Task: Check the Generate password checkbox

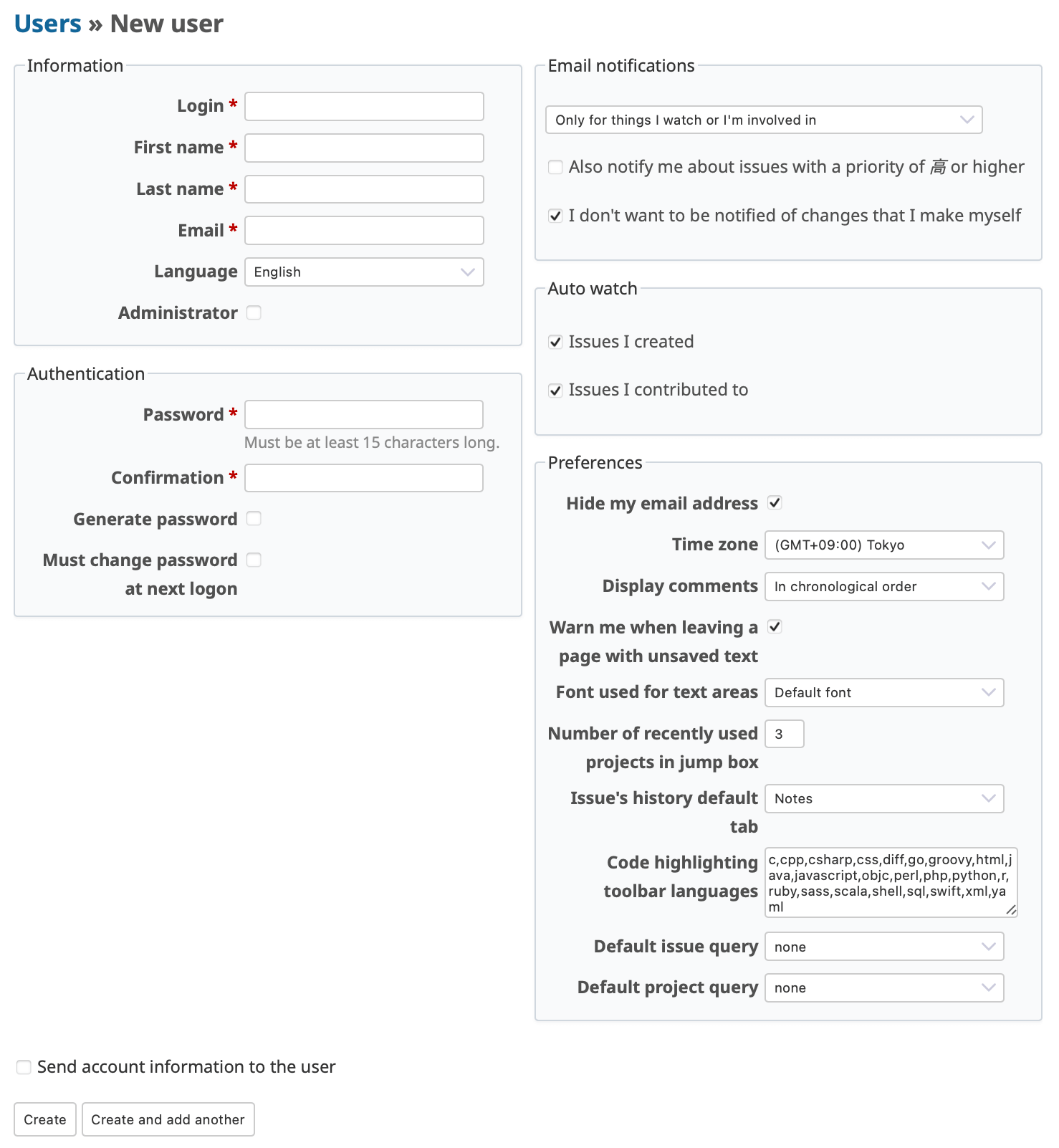Action: [x=254, y=519]
